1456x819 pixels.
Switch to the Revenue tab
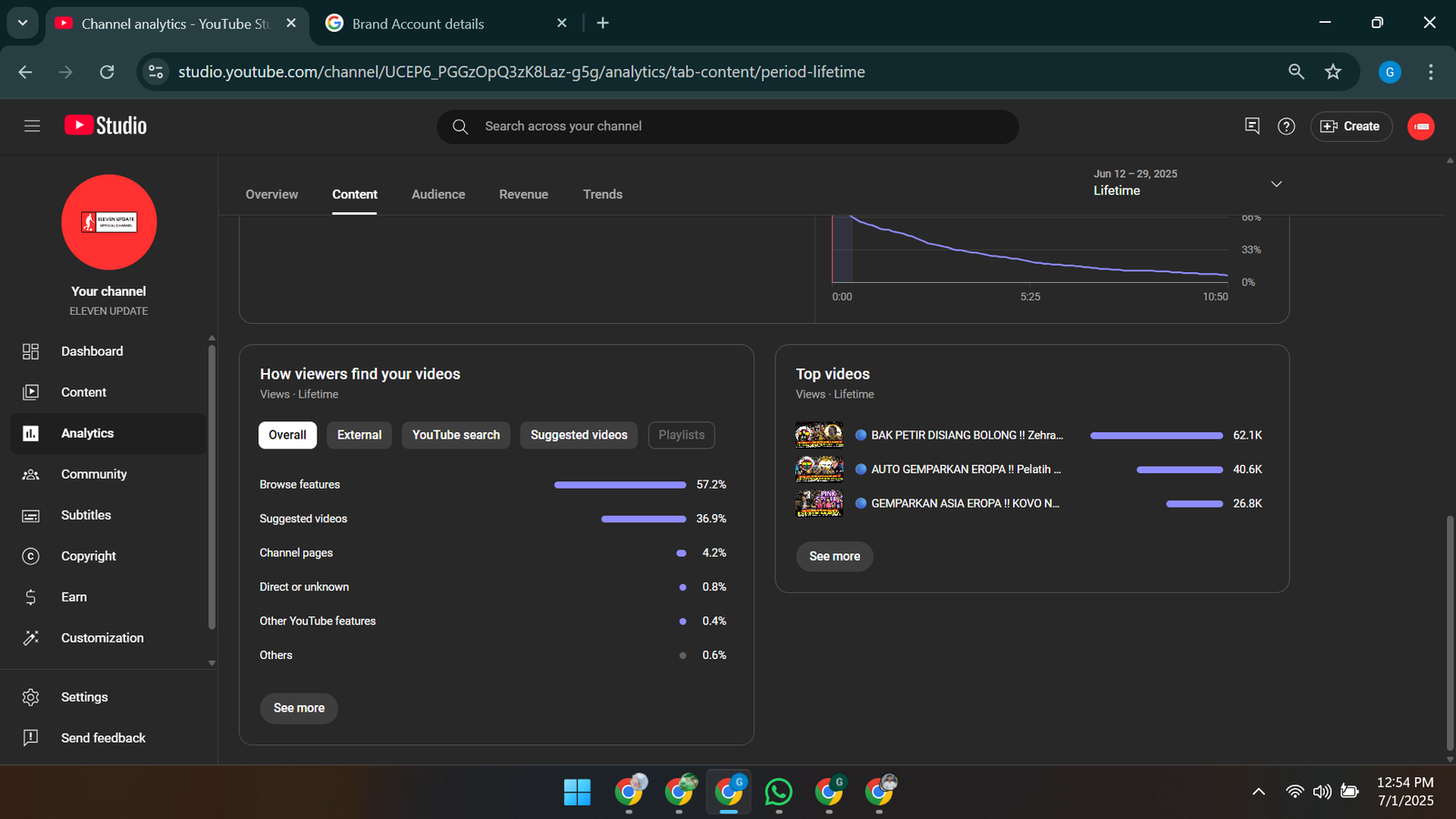524,195
